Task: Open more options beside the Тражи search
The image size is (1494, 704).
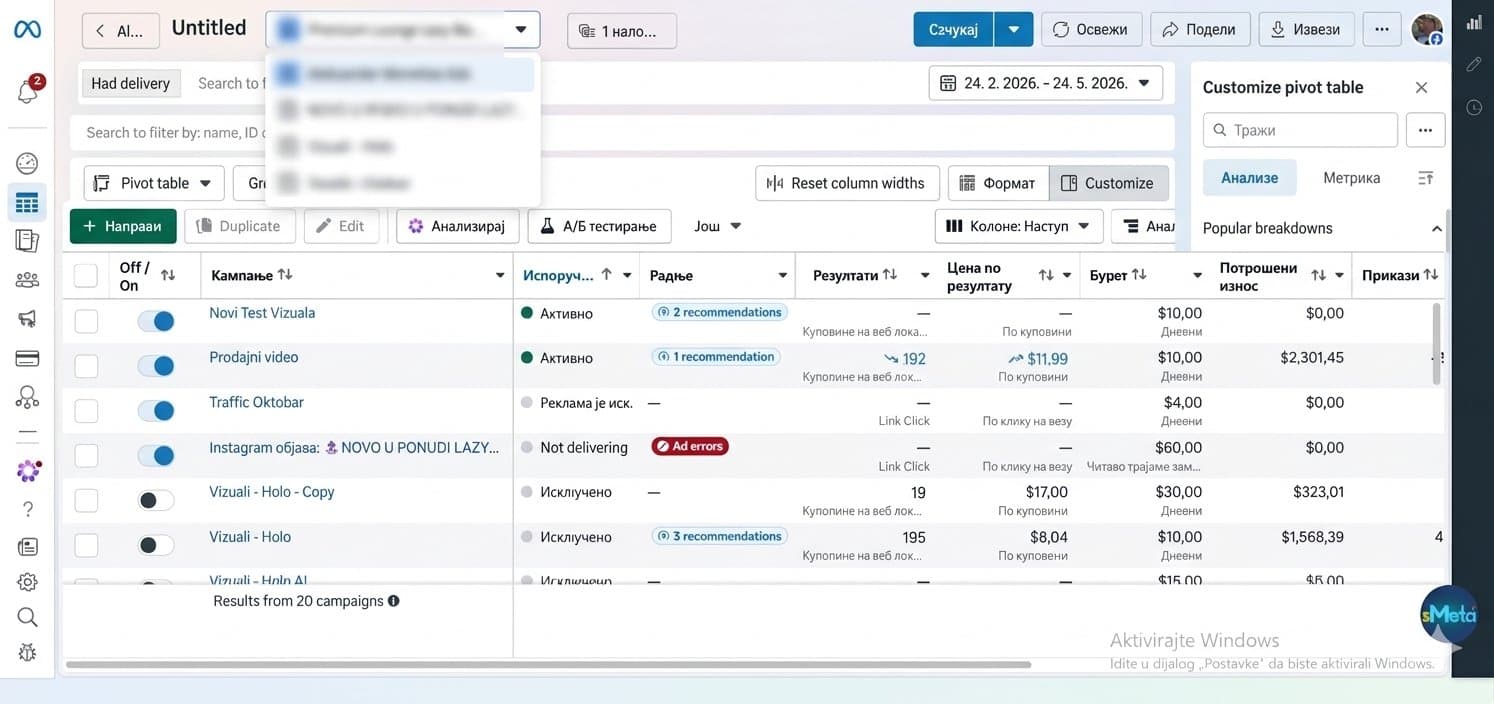Action: coord(1425,130)
